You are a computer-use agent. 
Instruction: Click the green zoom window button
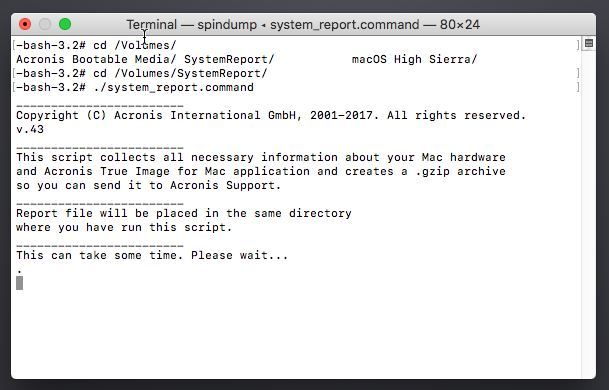coord(65,24)
